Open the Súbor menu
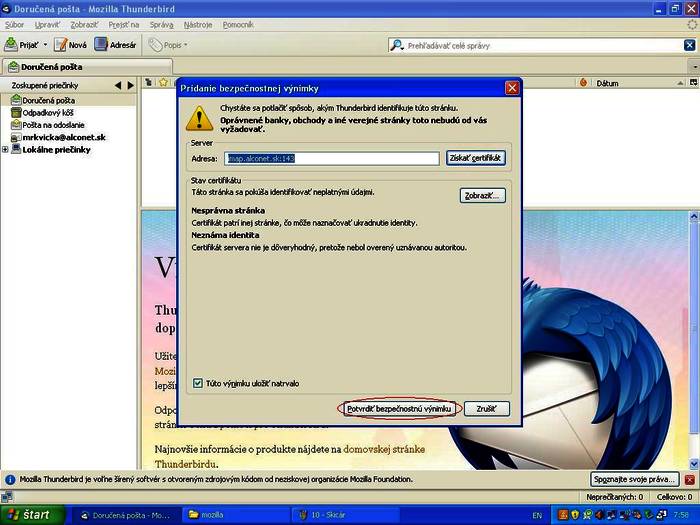 coord(14,25)
